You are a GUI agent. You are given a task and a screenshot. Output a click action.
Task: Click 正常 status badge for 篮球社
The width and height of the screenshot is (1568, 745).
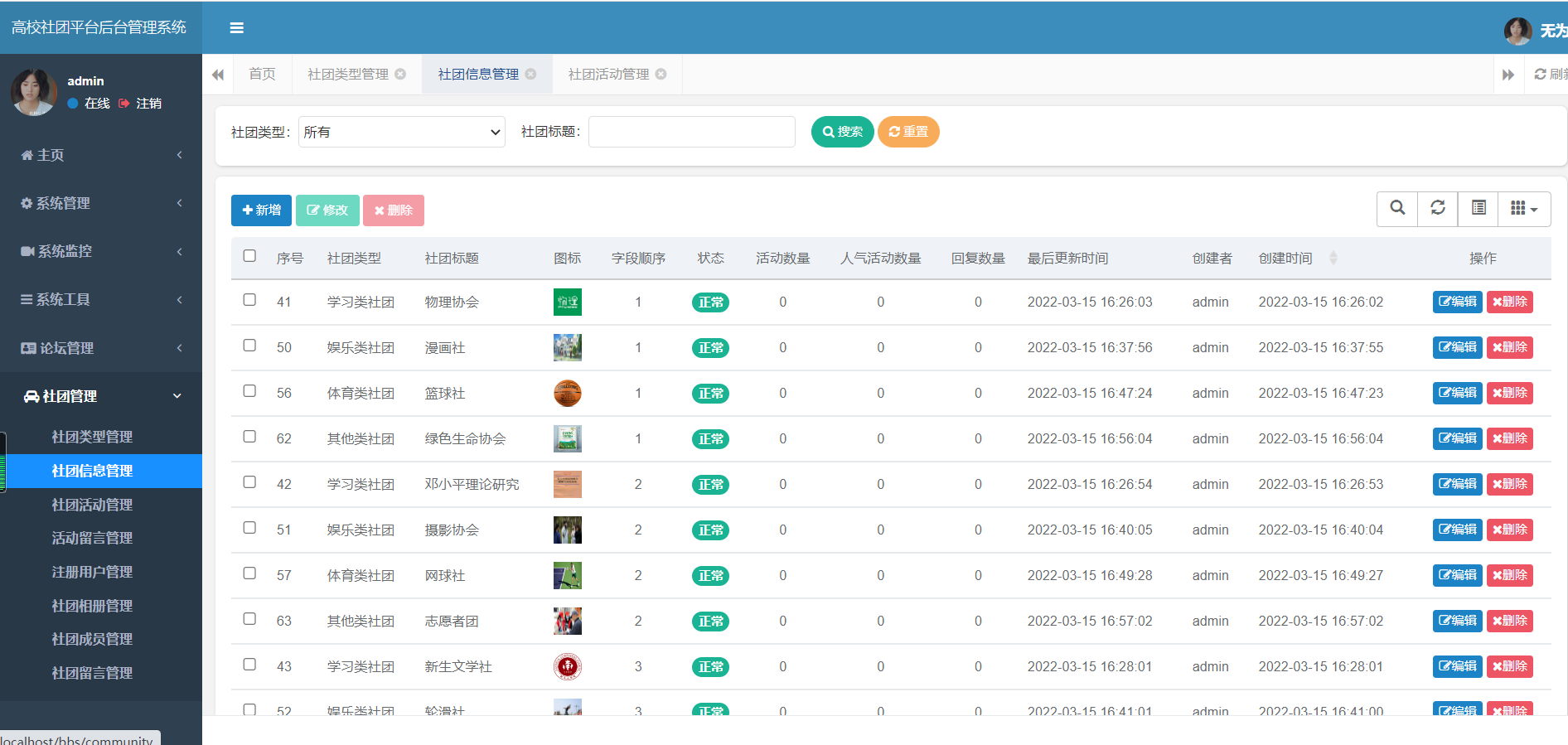click(x=710, y=394)
